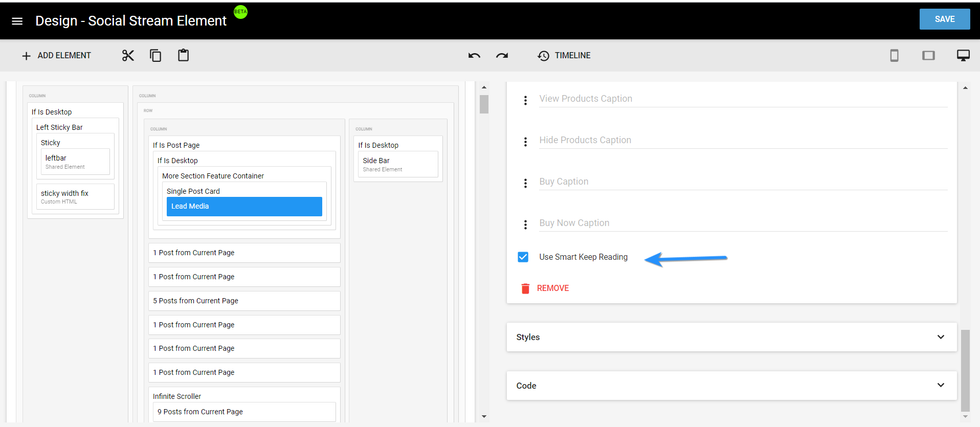
Task: Expand the Code section
Action: point(728,385)
